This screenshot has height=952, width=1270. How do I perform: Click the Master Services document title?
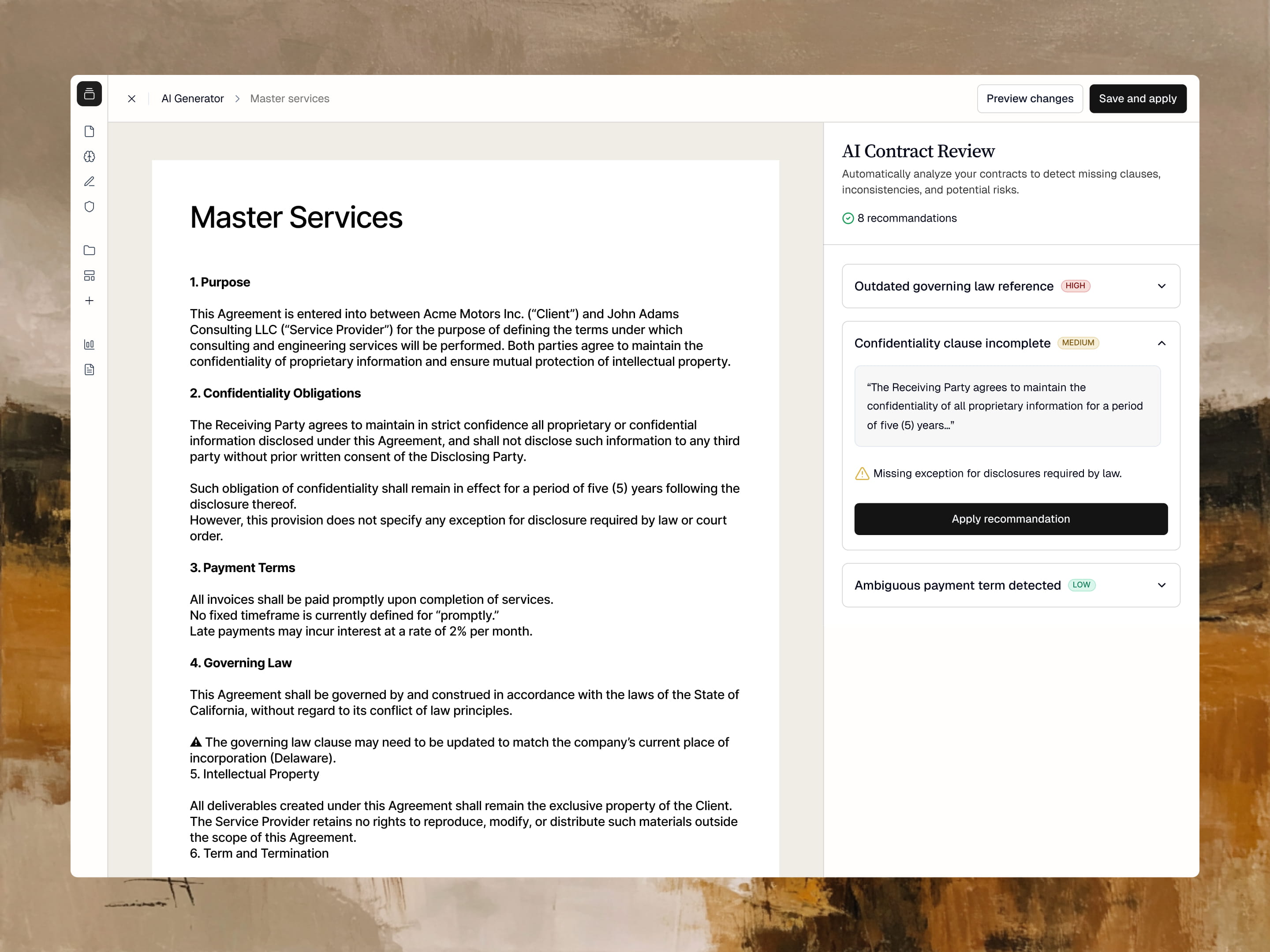pos(296,217)
